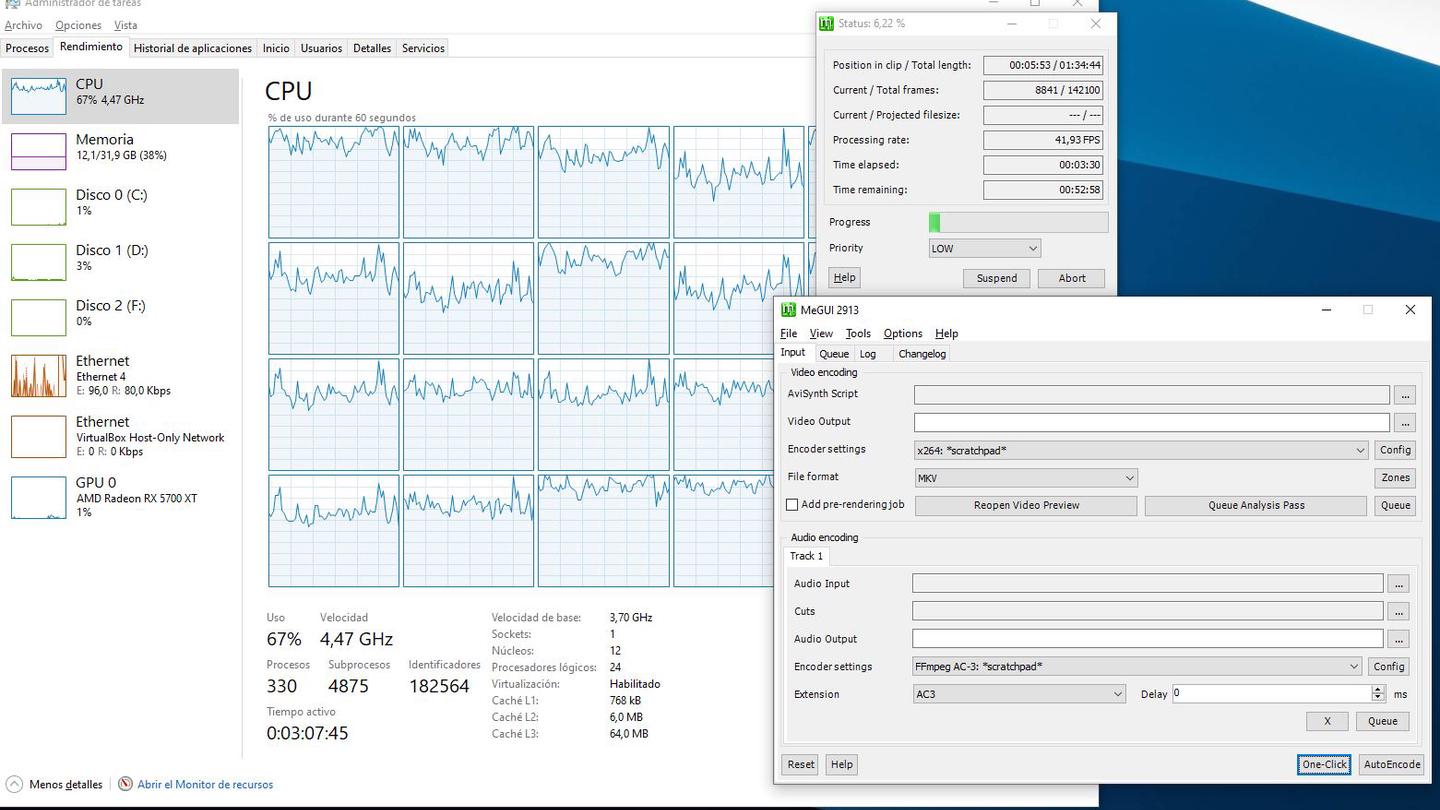Open the Ethernet 4 network graph
The image size is (1440, 810).
coord(38,376)
